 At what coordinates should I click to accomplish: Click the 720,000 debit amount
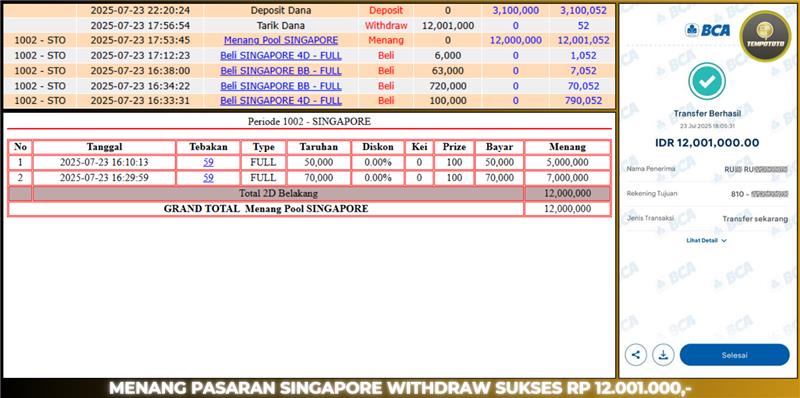[448, 86]
